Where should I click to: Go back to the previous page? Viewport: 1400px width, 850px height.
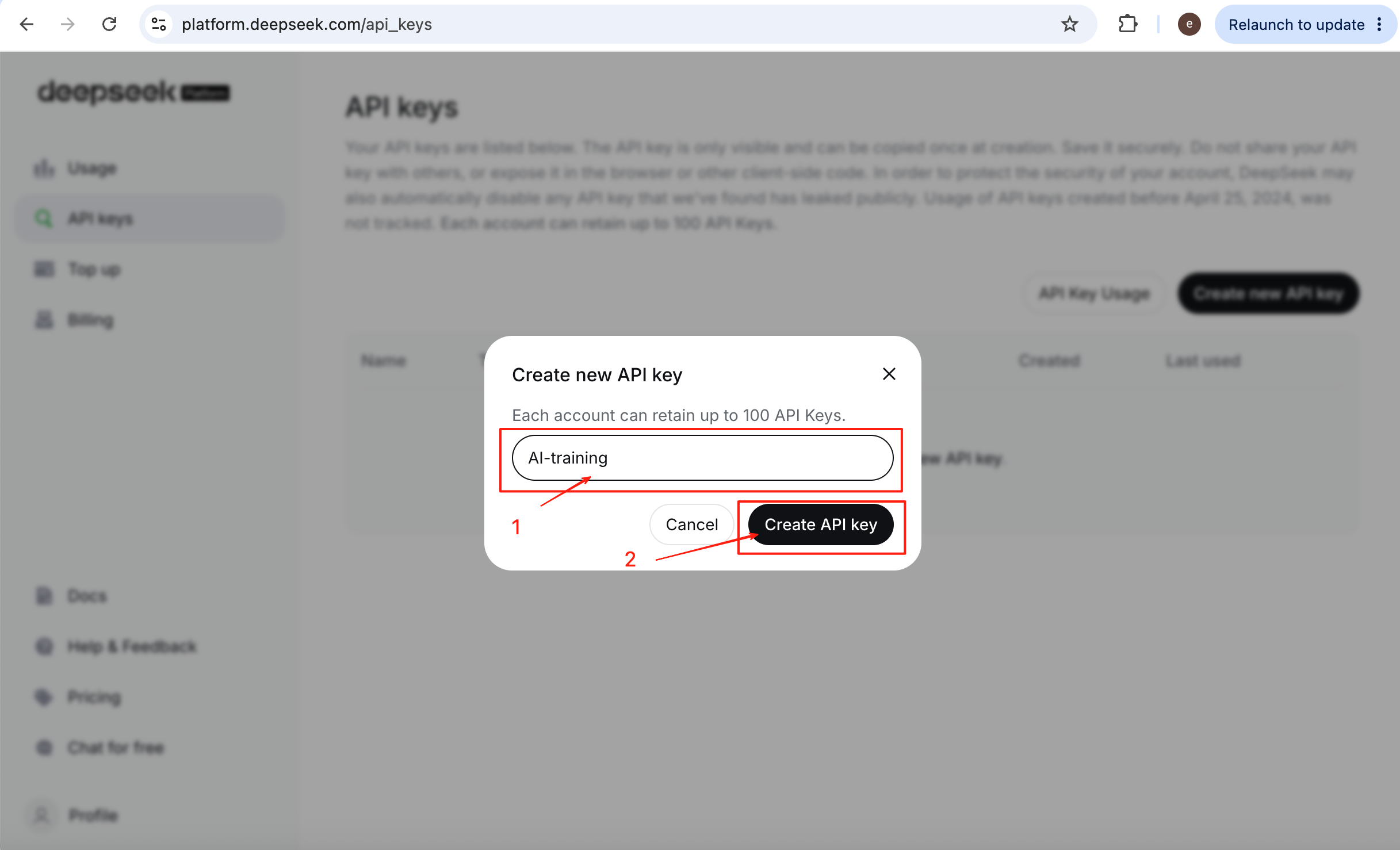click(x=26, y=24)
